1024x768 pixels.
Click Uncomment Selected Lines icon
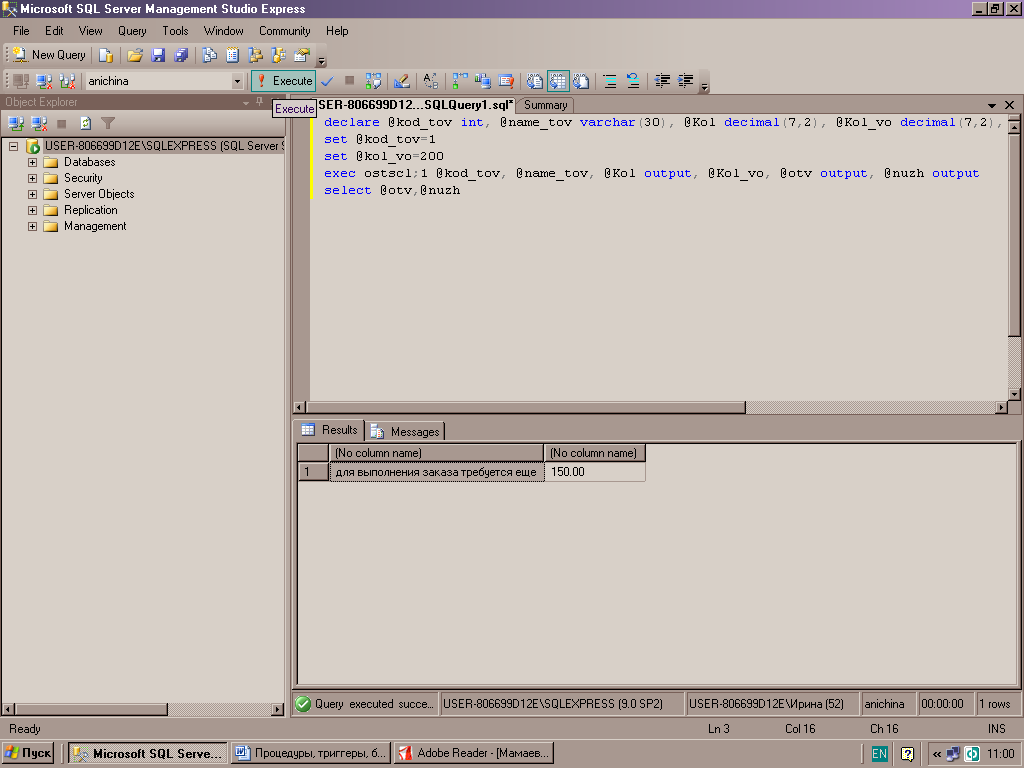[633, 81]
